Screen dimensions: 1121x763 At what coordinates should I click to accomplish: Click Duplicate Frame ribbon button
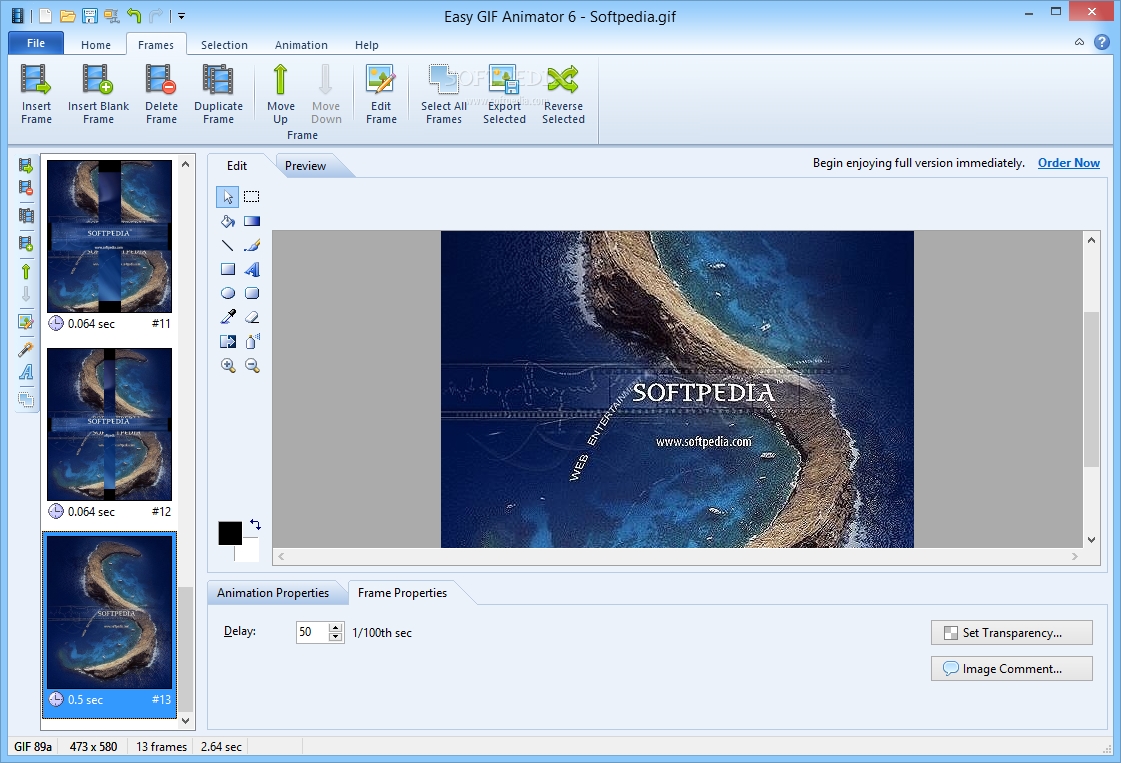(x=218, y=94)
